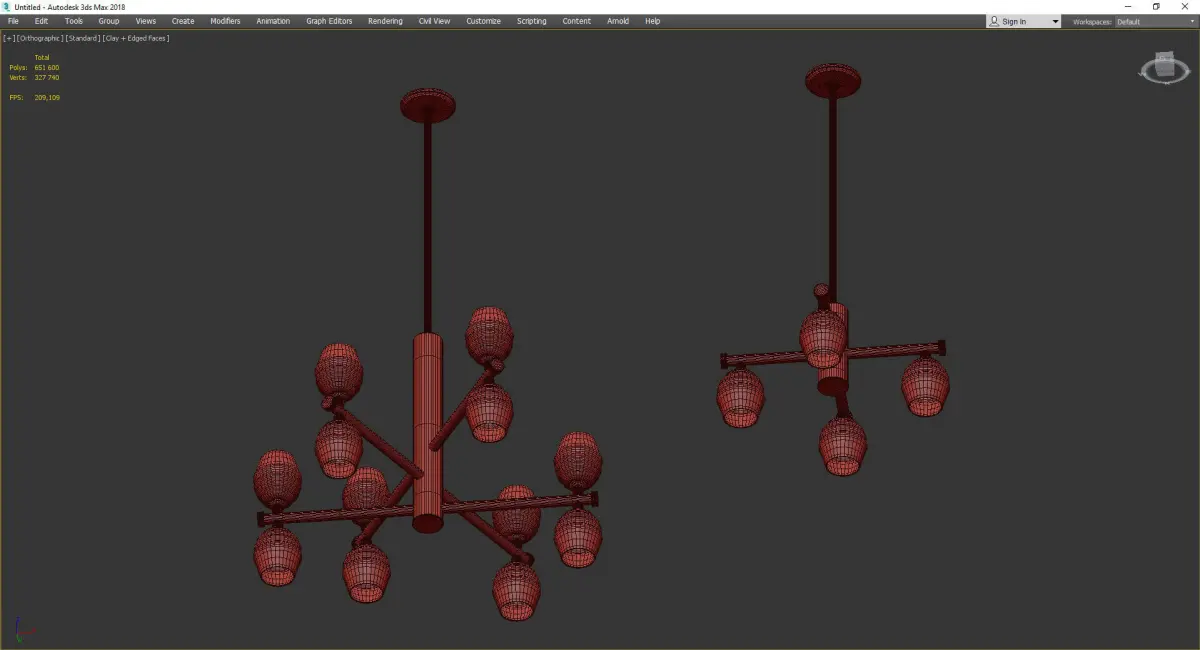Open the Views menu
This screenshot has width=1200, height=650.
[146, 21]
